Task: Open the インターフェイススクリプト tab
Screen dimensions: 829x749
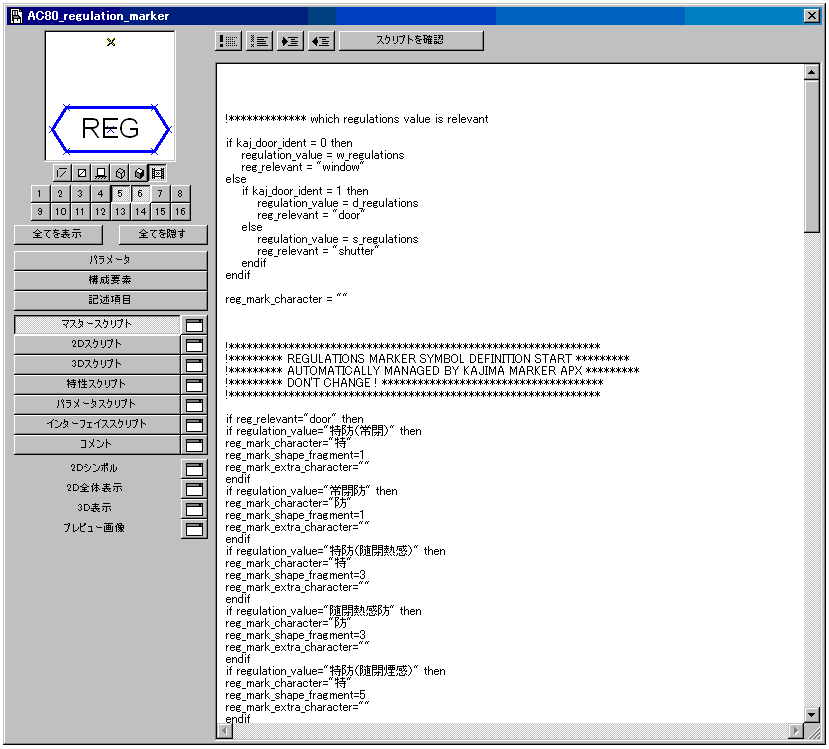Action: (x=96, y=425)
